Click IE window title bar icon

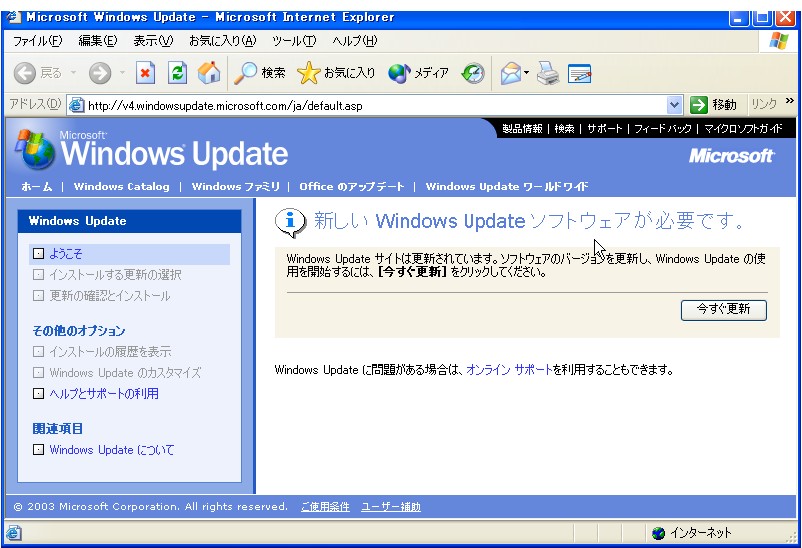click(13, 17)
